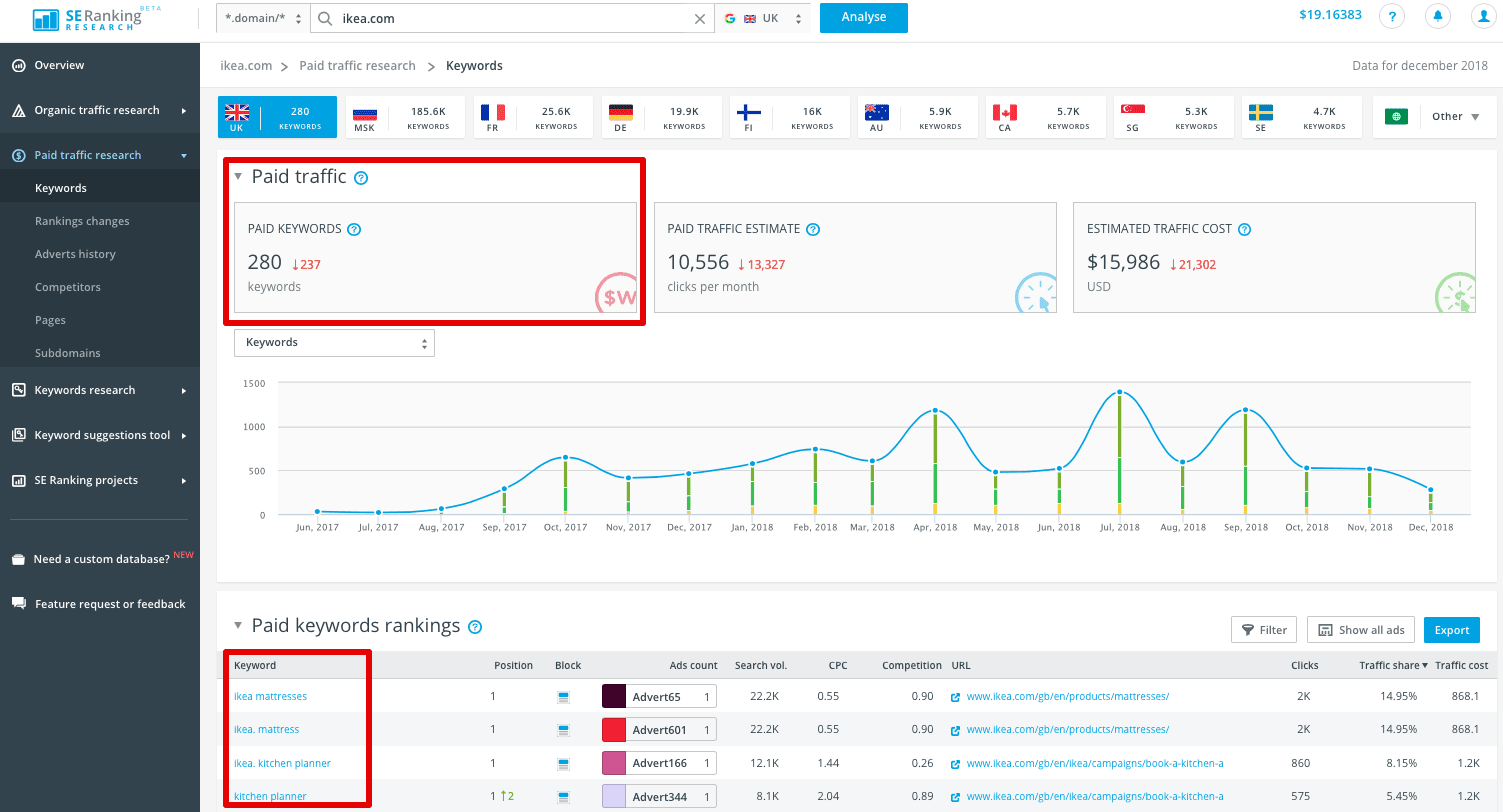Click inside the ikea.com domain search field

pos(513,18)
